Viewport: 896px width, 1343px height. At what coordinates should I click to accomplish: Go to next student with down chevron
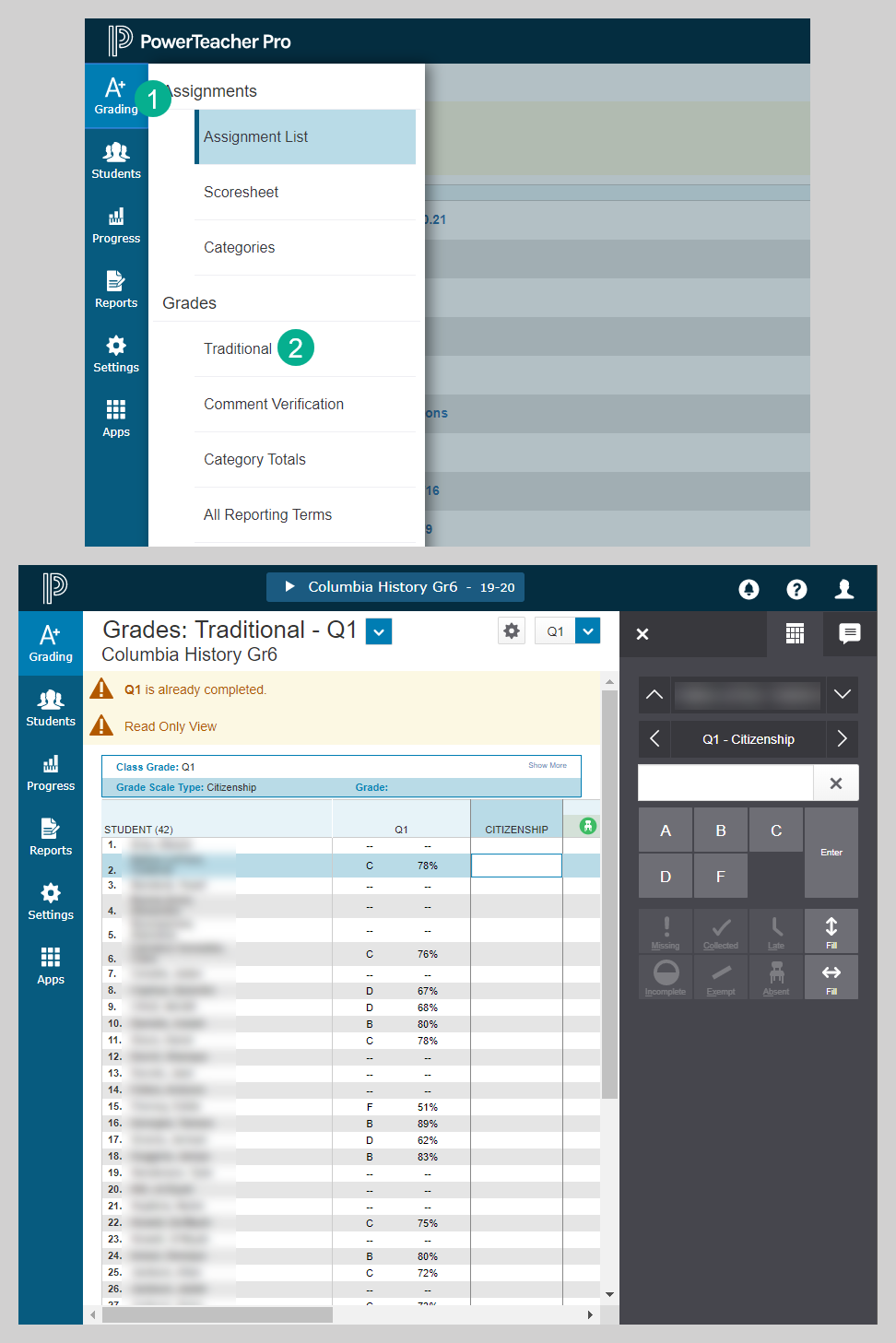(x=842, y=694)
